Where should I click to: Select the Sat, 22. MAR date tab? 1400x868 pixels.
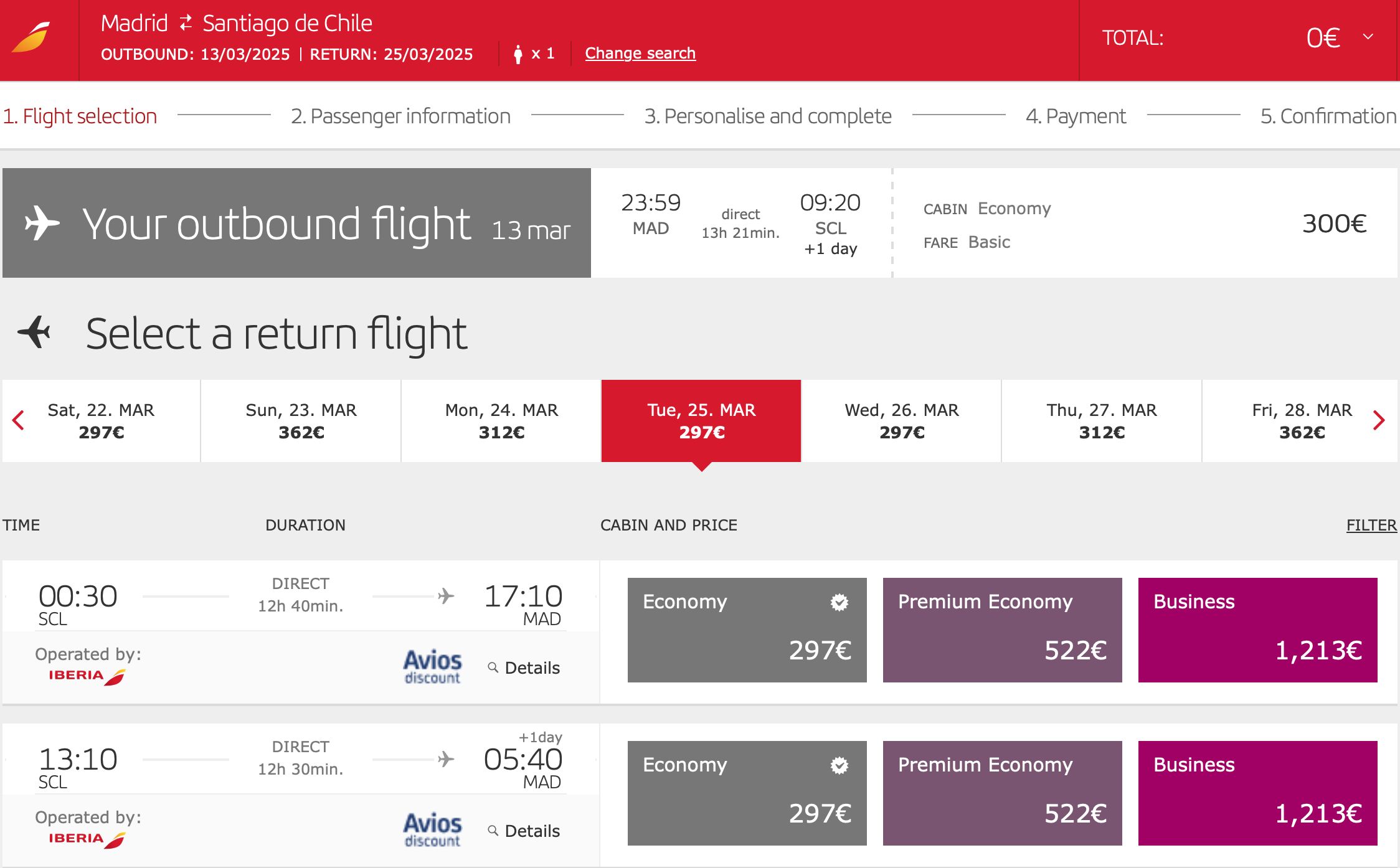(x=102, y=421)
